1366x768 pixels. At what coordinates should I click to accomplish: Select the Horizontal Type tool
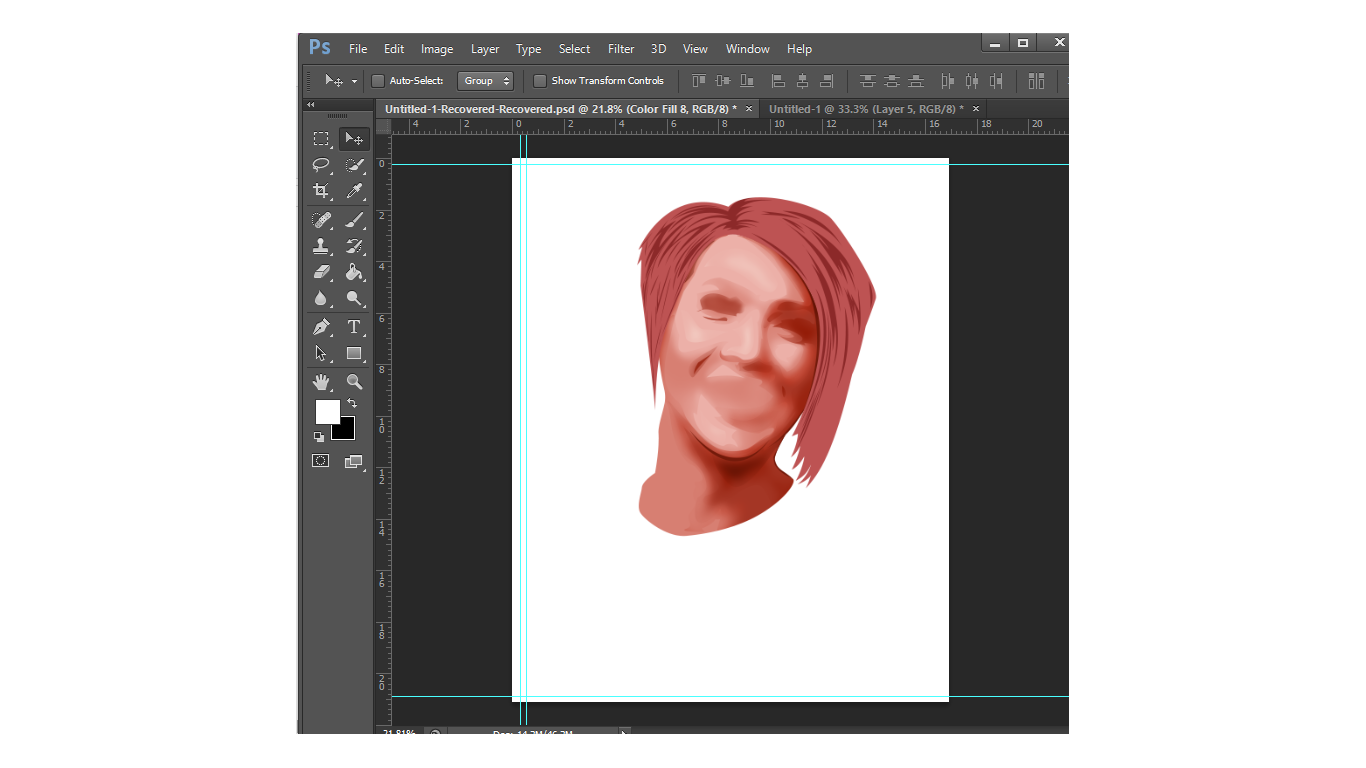tap(354, 327)
